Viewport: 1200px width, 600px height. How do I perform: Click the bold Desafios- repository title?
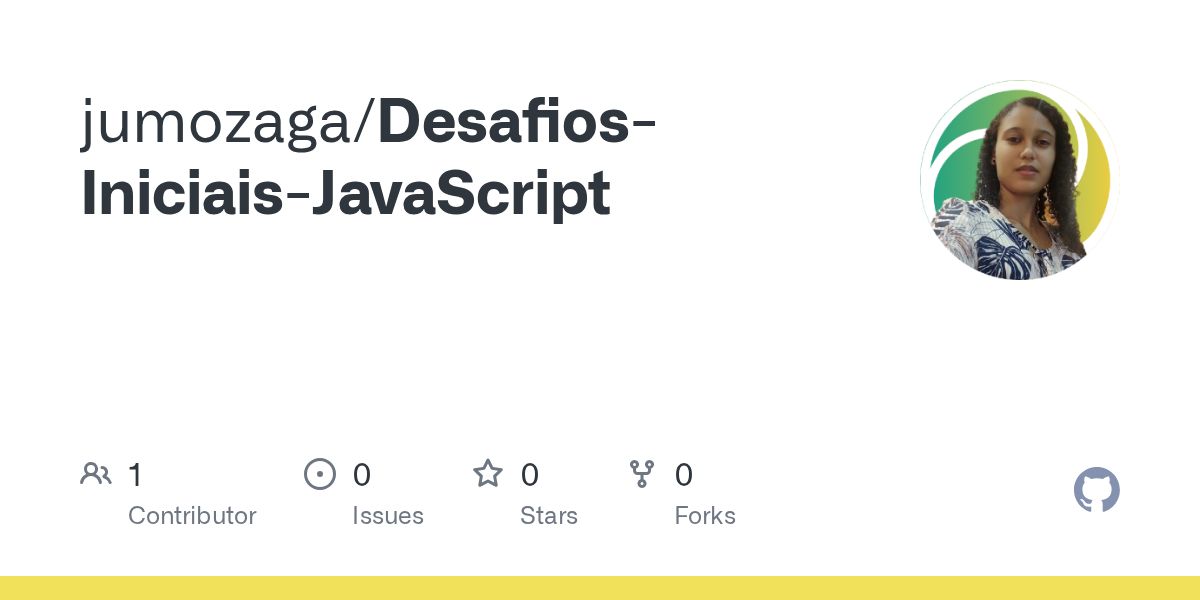516,123
